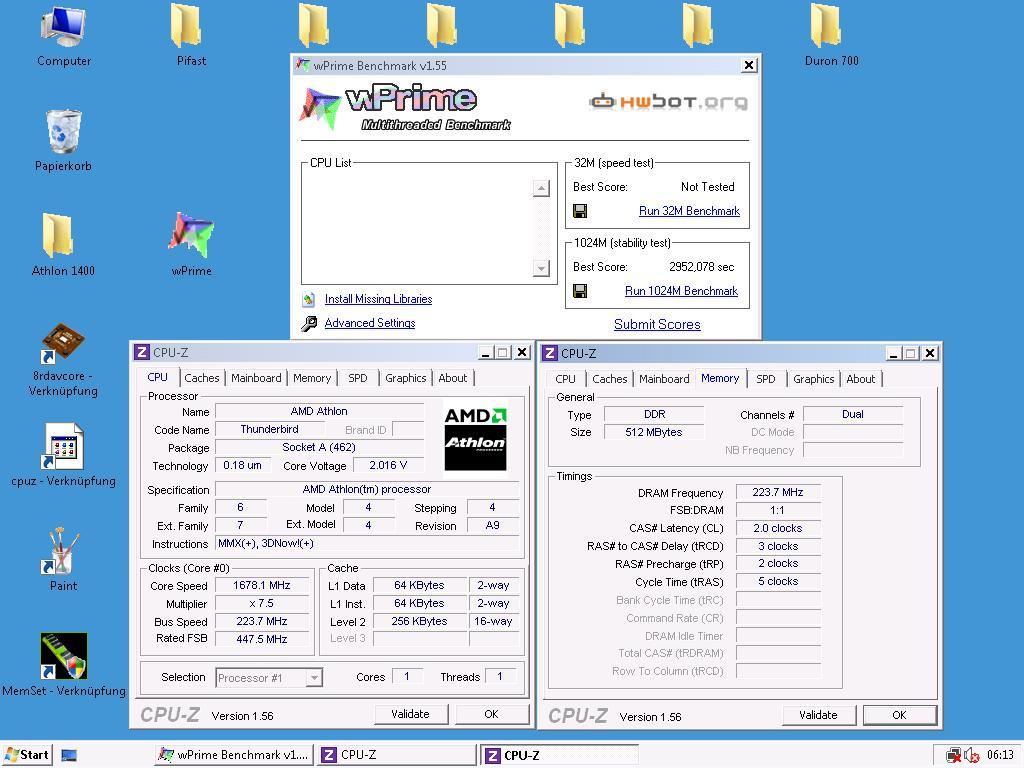Click OK in left CPU-Z window
Screen dimensions: 1024x768
click(x=492, y=714)
